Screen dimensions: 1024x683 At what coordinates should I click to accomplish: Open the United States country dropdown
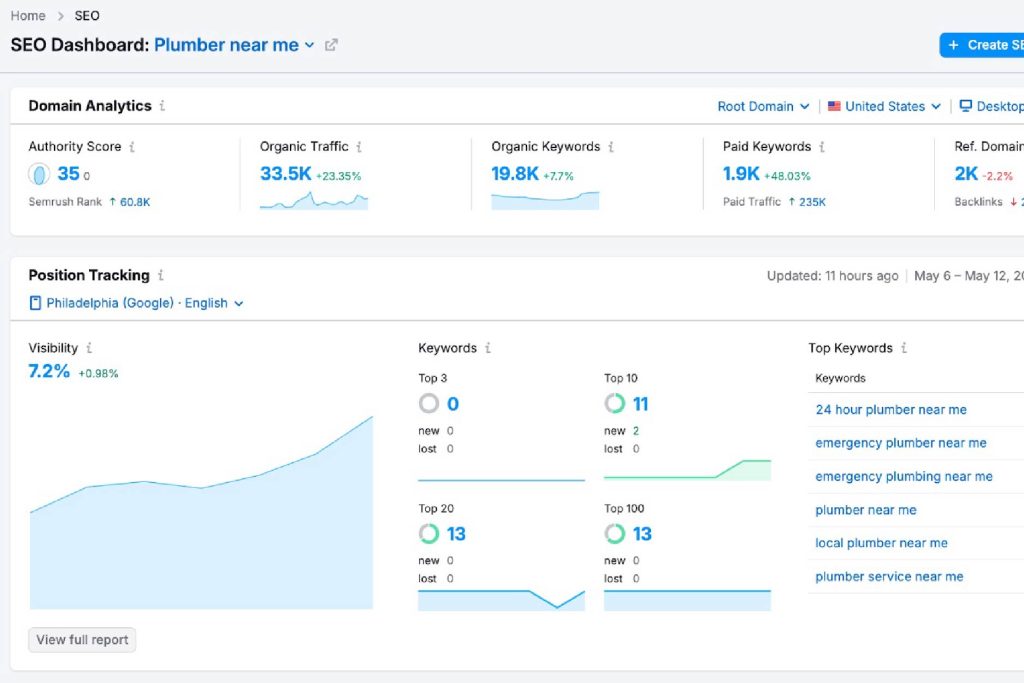tap(884, 106)
